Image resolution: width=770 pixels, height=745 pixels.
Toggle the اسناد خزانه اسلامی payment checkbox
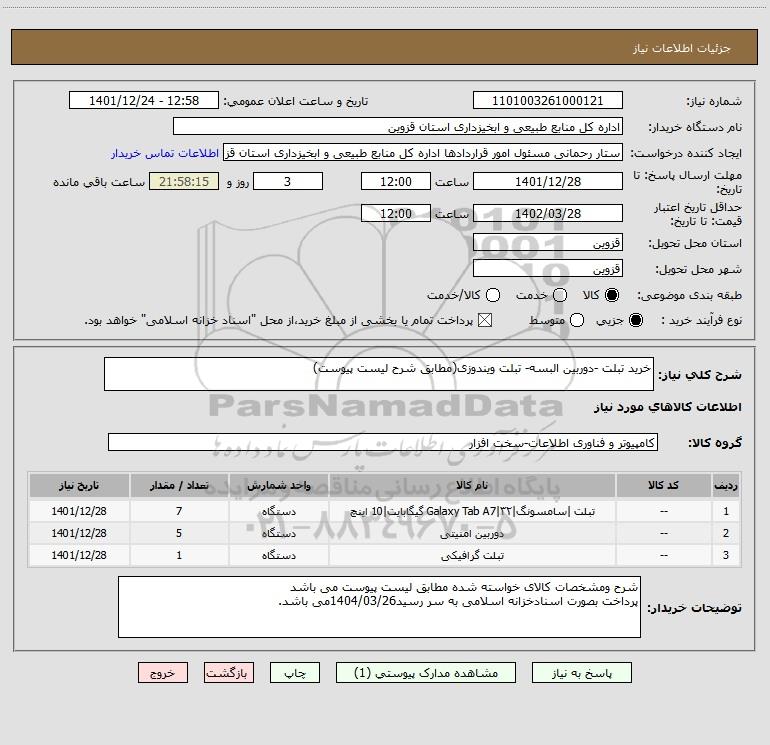click(485, 321)
